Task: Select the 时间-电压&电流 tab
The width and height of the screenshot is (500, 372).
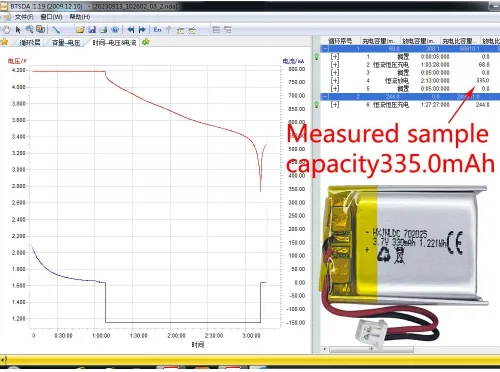Action: point(114,42)
